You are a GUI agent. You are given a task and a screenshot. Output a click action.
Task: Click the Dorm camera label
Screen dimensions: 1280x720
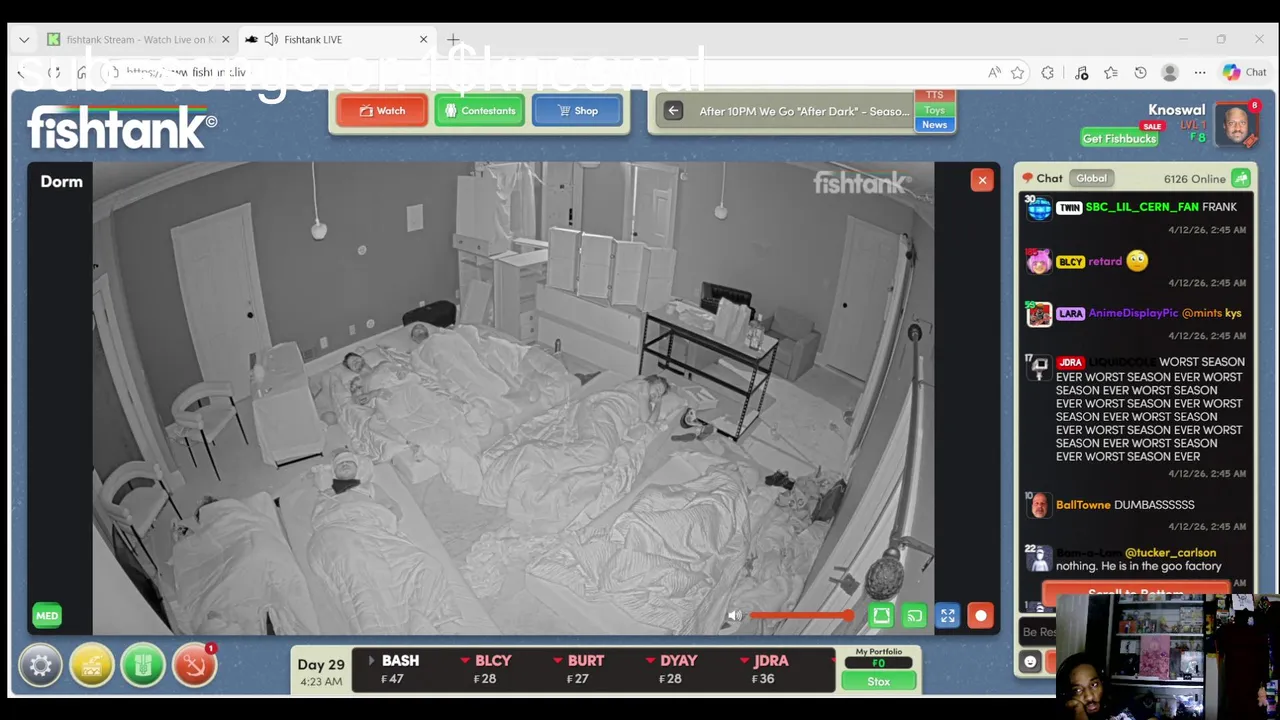[61, 181]
